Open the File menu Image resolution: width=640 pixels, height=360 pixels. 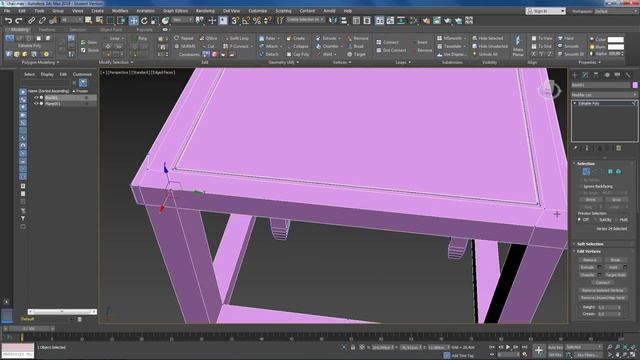7,11
